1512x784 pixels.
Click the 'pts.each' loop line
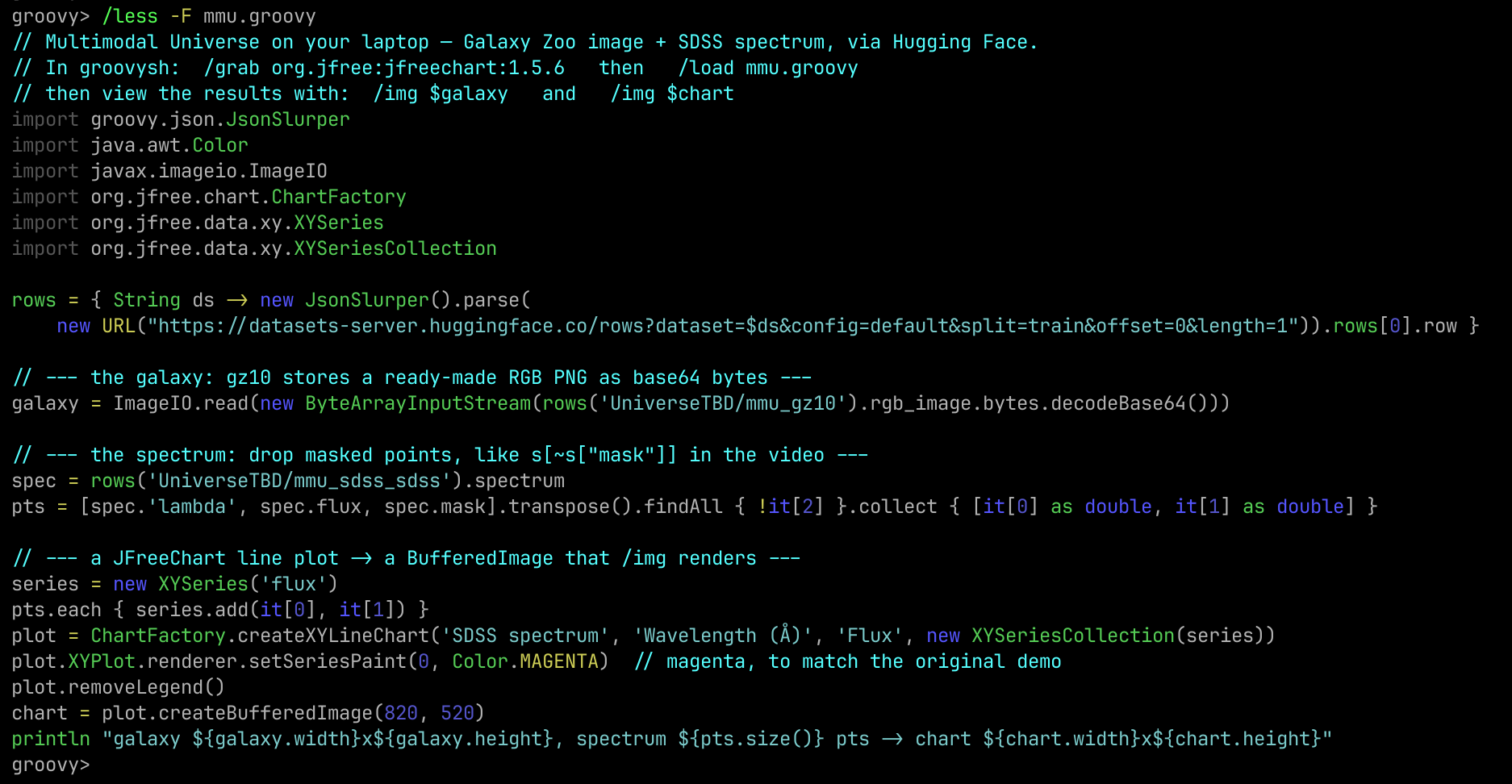click(x=220, y=610)
